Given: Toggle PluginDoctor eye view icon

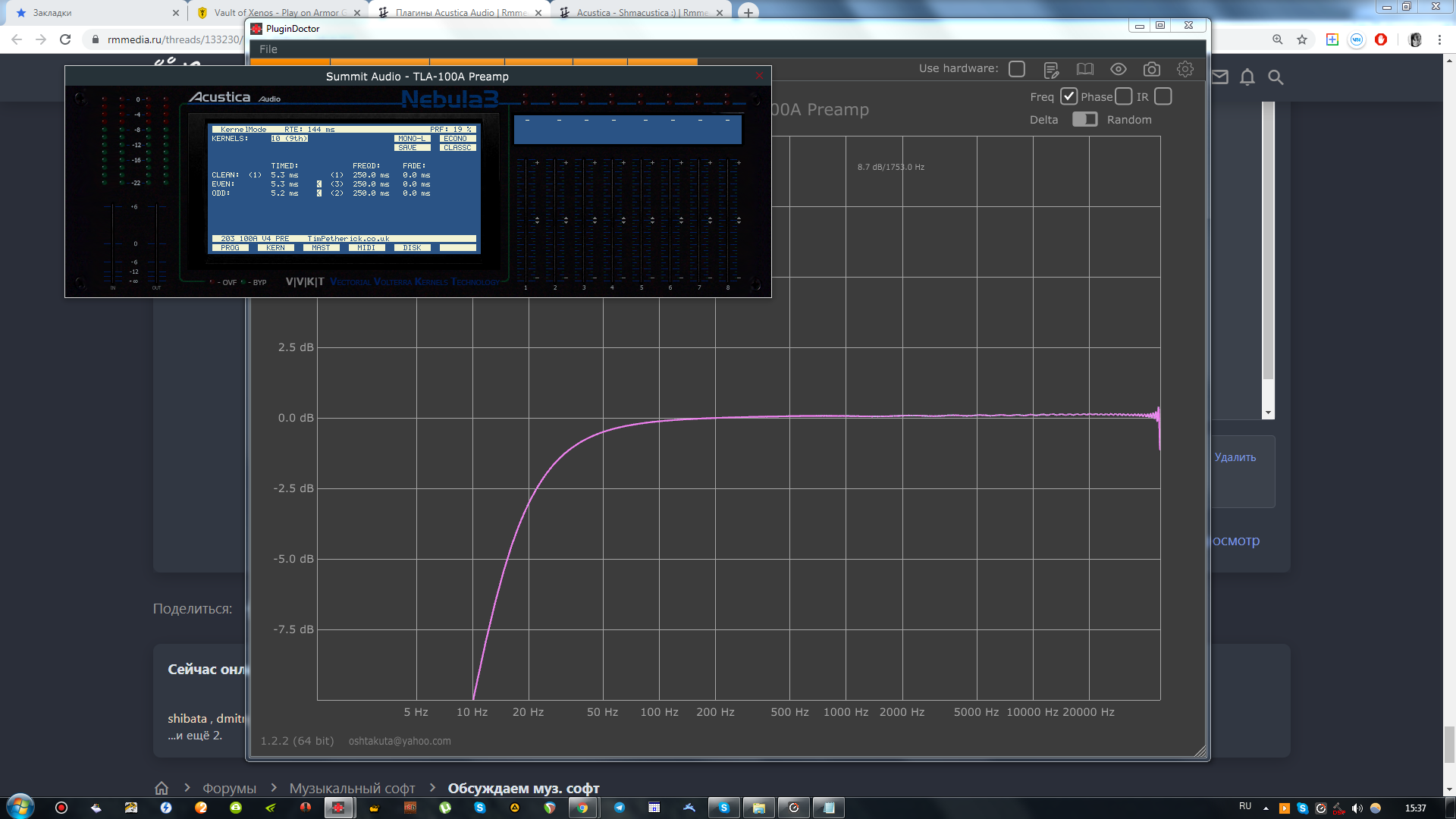Looking at the screenshot, I should coord(1118,69).
